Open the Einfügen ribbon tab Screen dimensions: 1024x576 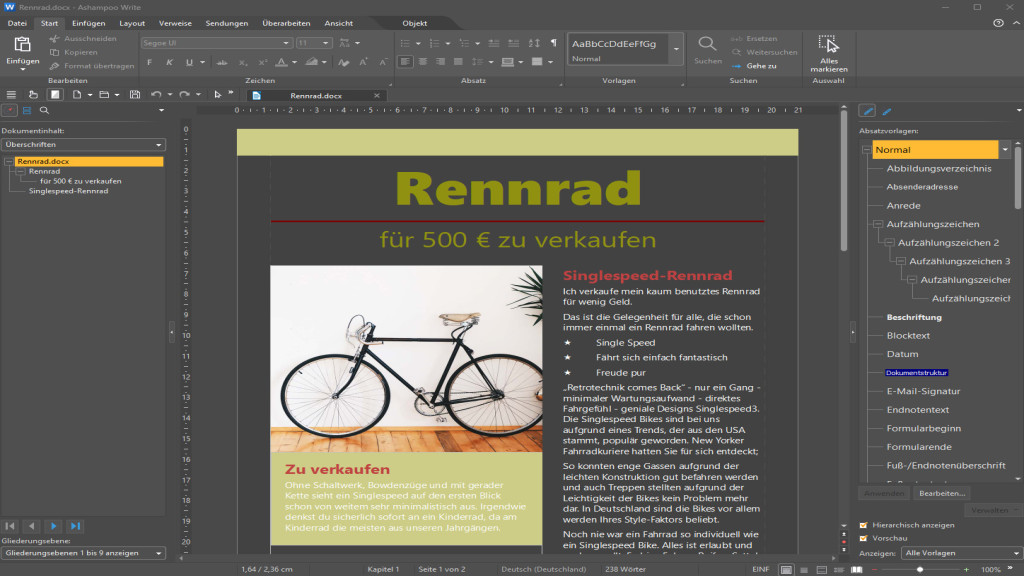89,22
